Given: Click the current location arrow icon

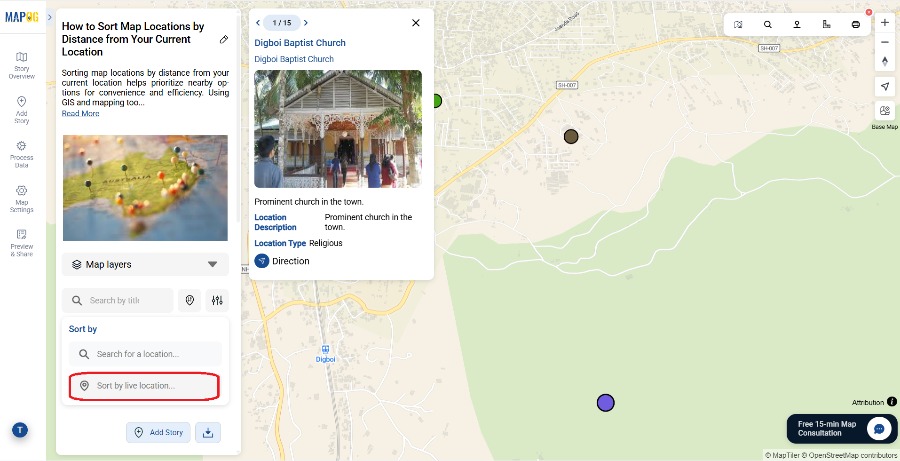Looking at the screenshot, I should coord(885,87).
